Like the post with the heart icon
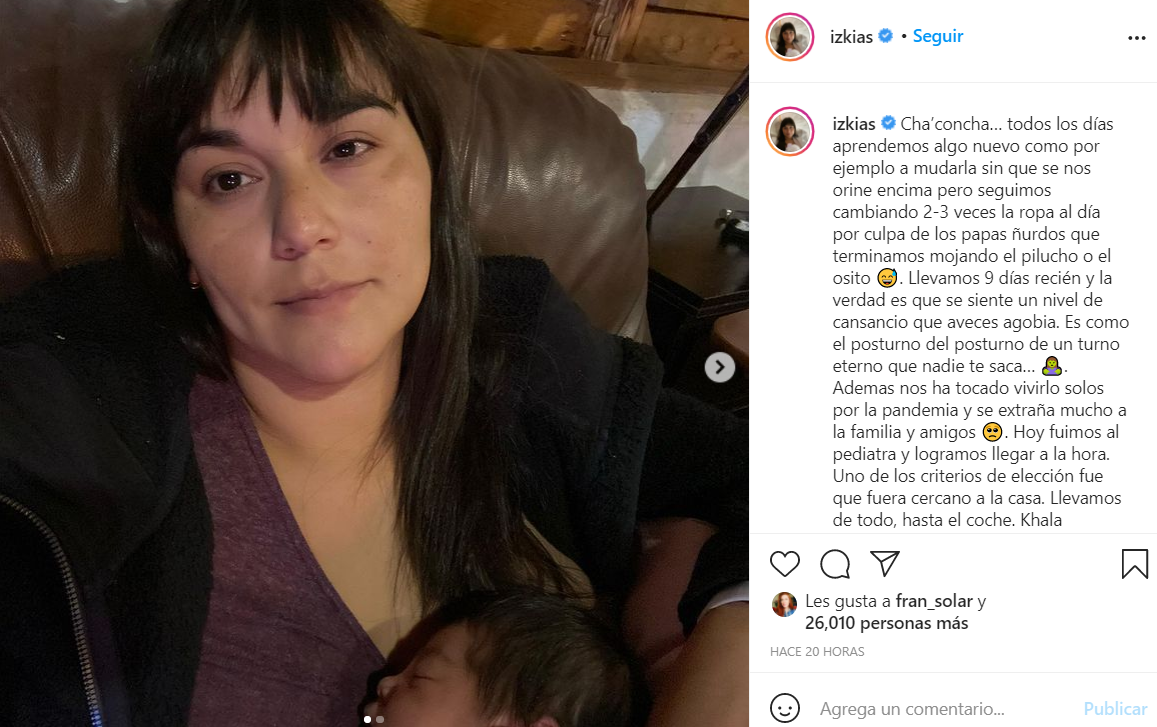The width and height of the screenshot is (1157, 727). point(784,564)
